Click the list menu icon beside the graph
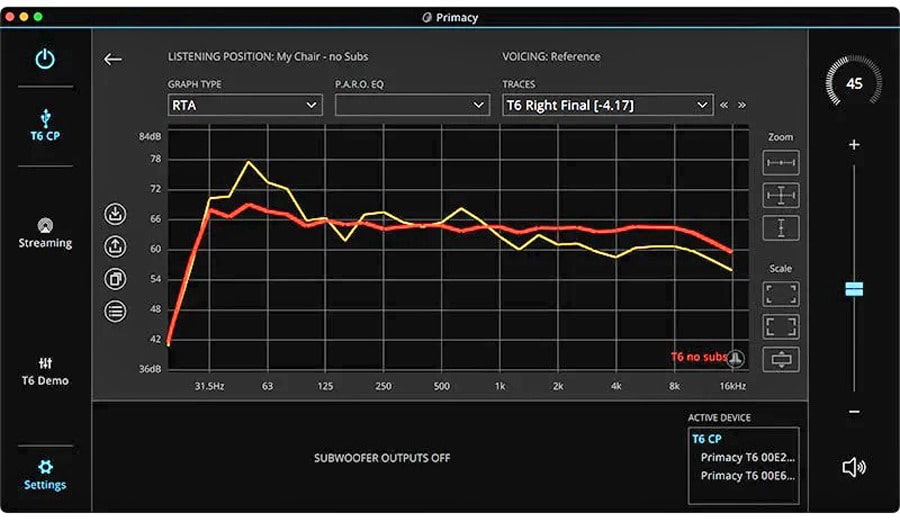This screenshot has width=900, height=522. coord(115,311)
